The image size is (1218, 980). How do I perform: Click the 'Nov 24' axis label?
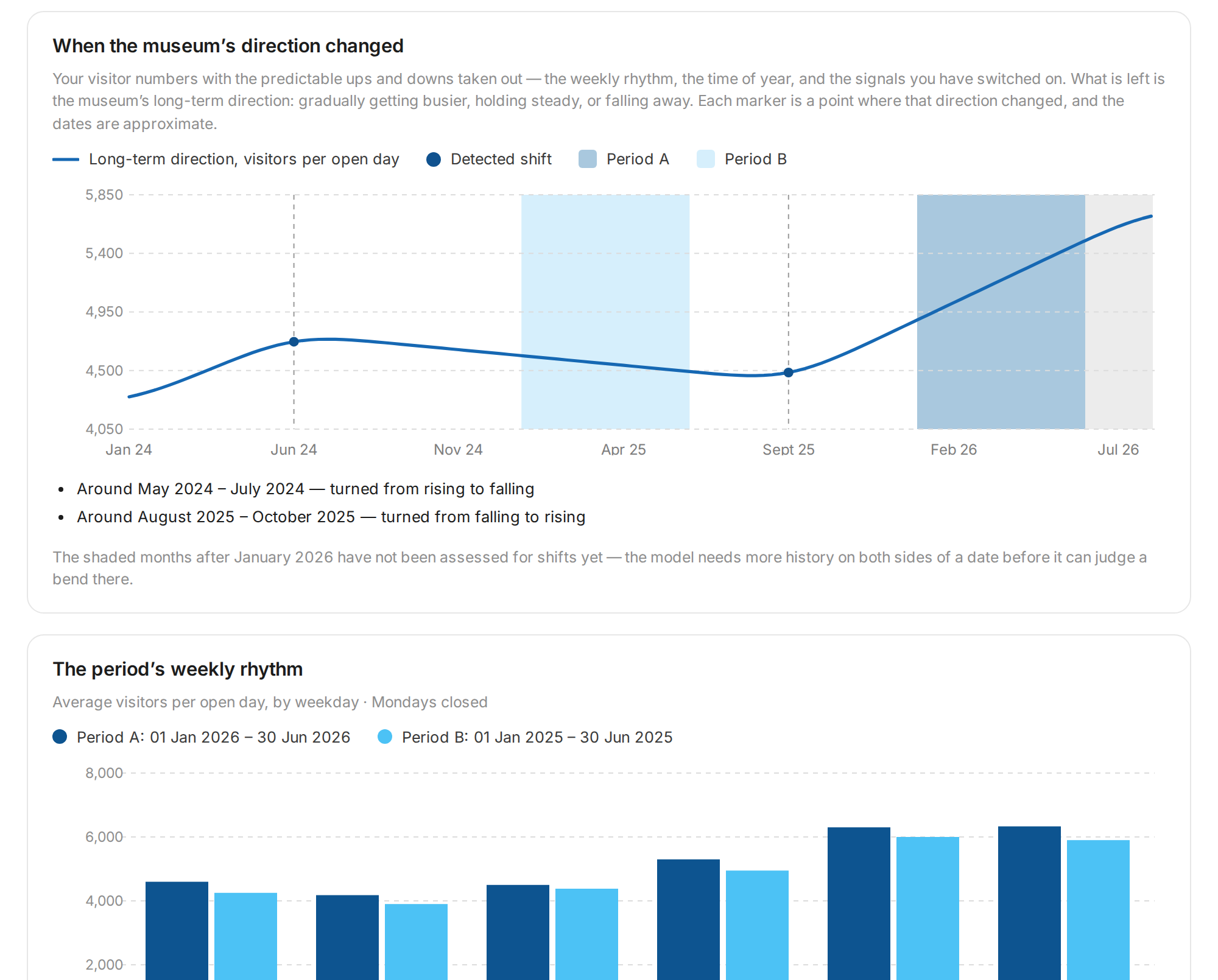458,449
